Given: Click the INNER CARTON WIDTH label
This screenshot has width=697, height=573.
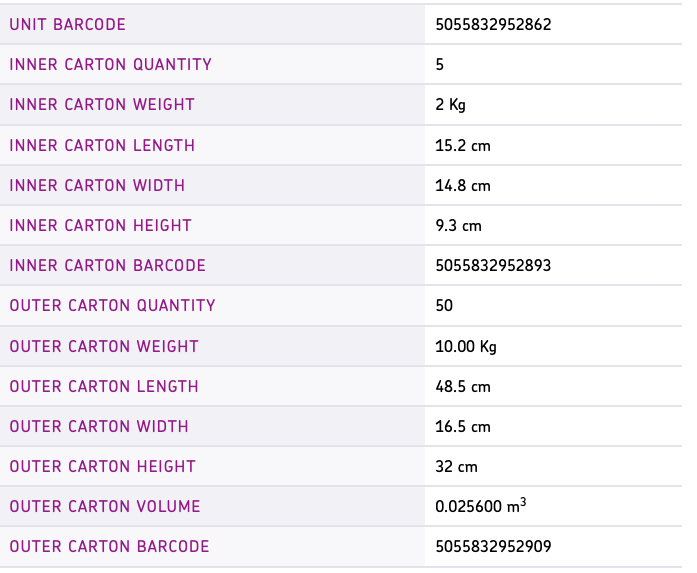Looking at the screenshot, I should [97, 185].
